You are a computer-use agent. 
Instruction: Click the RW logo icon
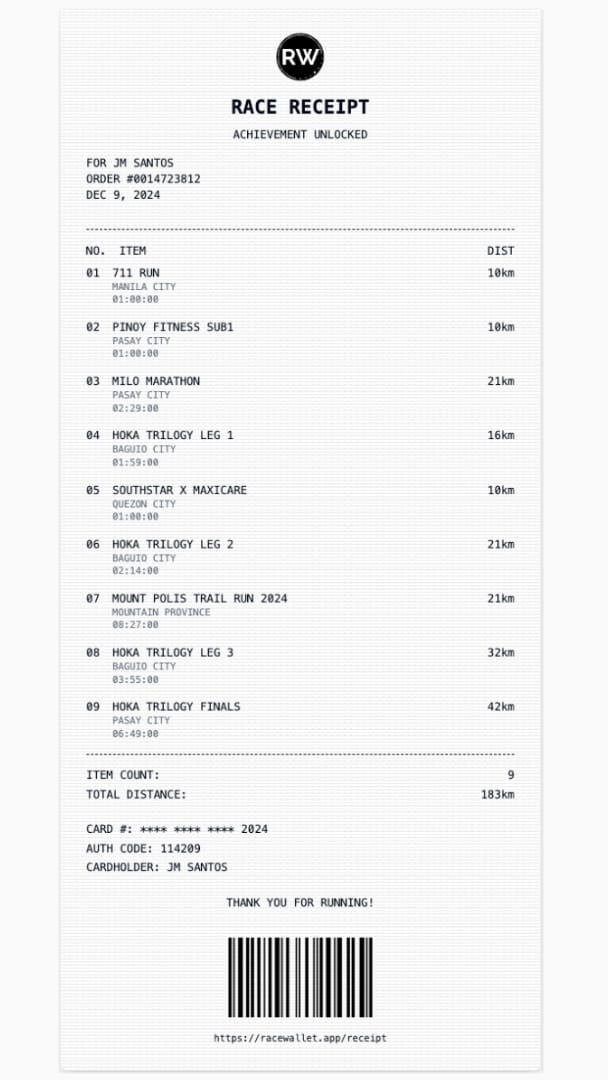300,56
